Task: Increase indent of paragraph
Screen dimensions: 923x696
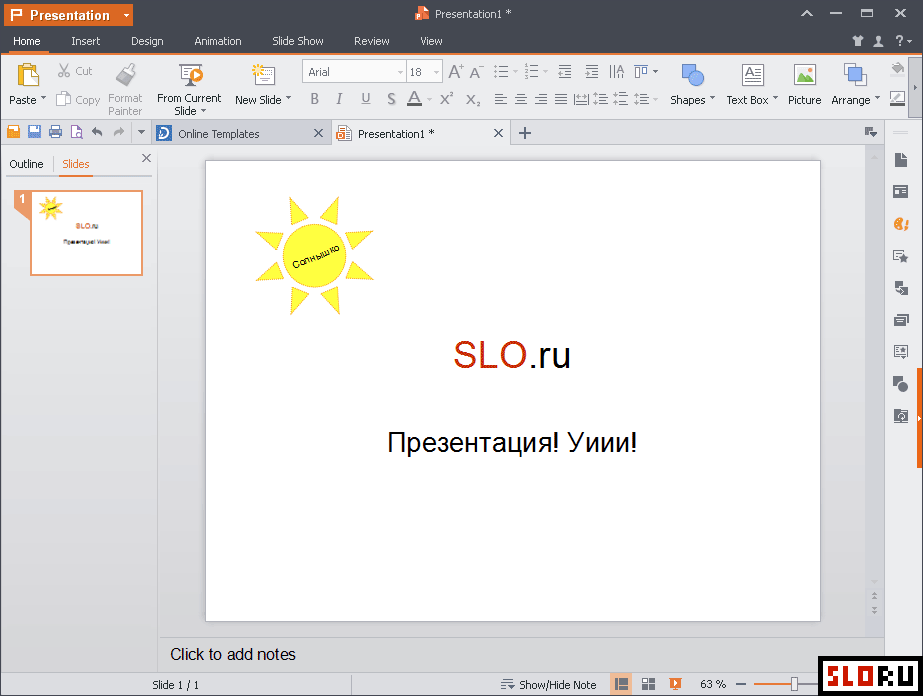Action: [x=592, y=71]
